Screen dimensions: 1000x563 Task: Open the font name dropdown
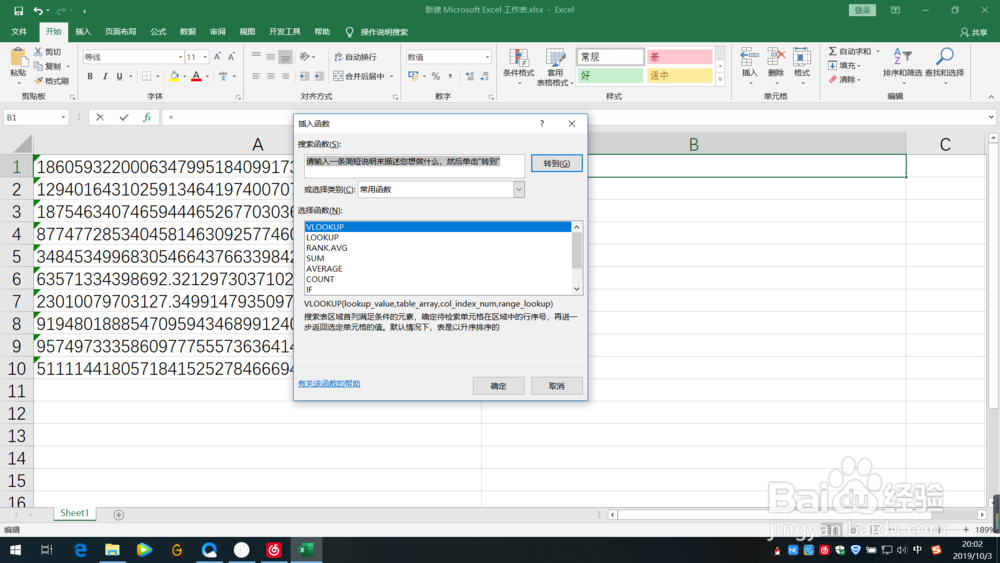pyautogui.click(x=180, y=57)
